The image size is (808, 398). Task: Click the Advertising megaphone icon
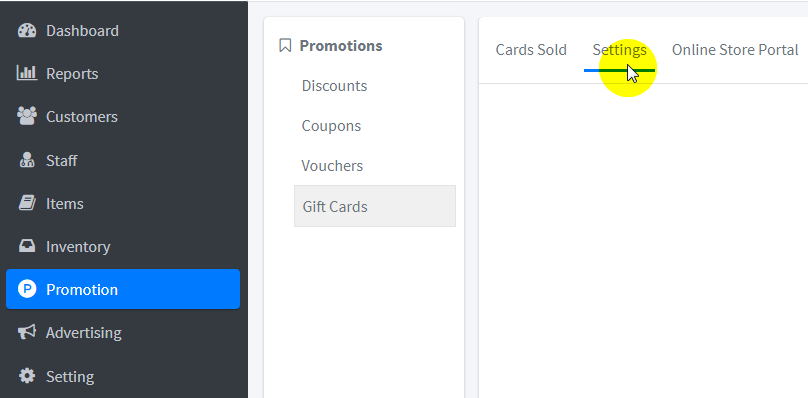[x=27, y=333]
